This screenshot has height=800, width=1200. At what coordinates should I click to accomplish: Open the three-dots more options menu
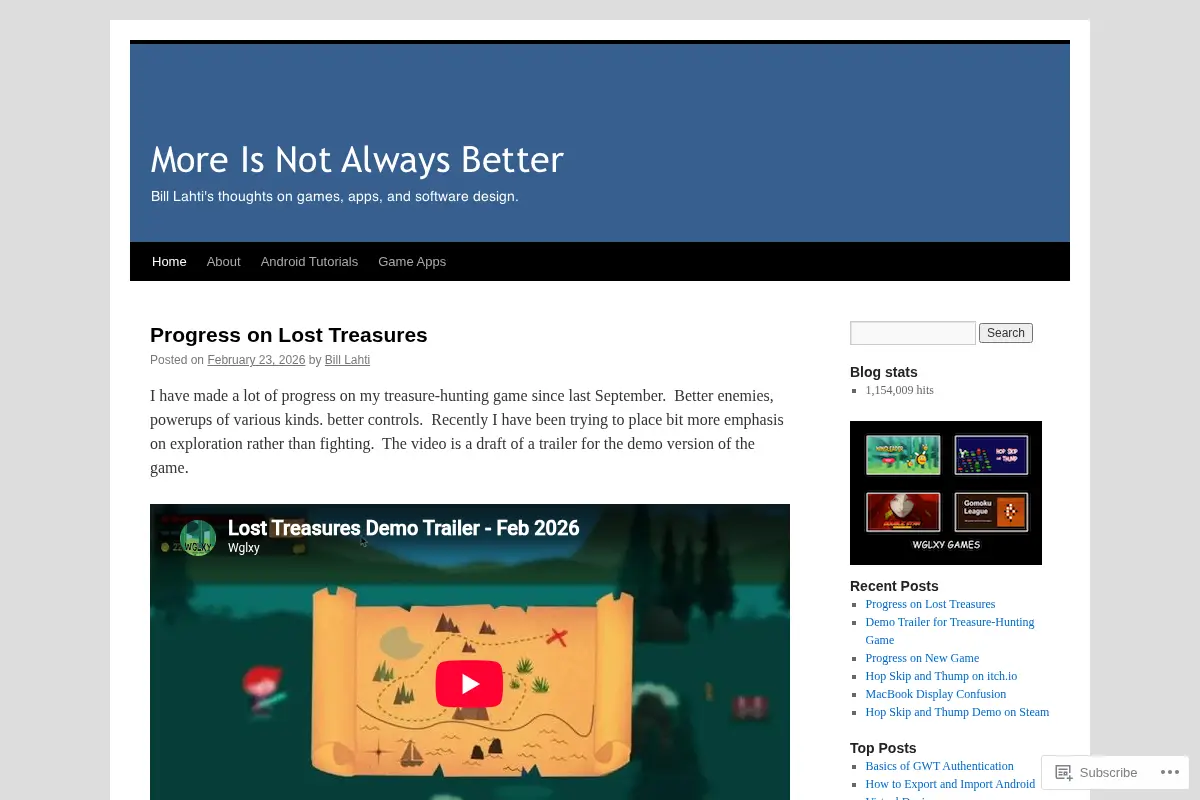pyautogui.click(x=1169, y=772)
